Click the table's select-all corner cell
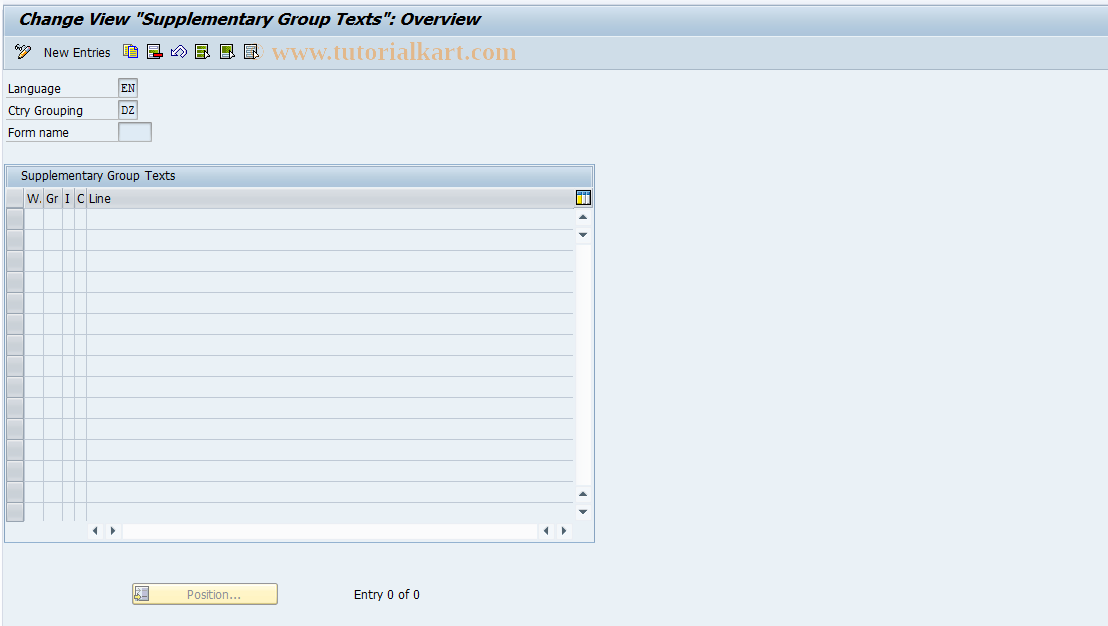 (15, 199)
